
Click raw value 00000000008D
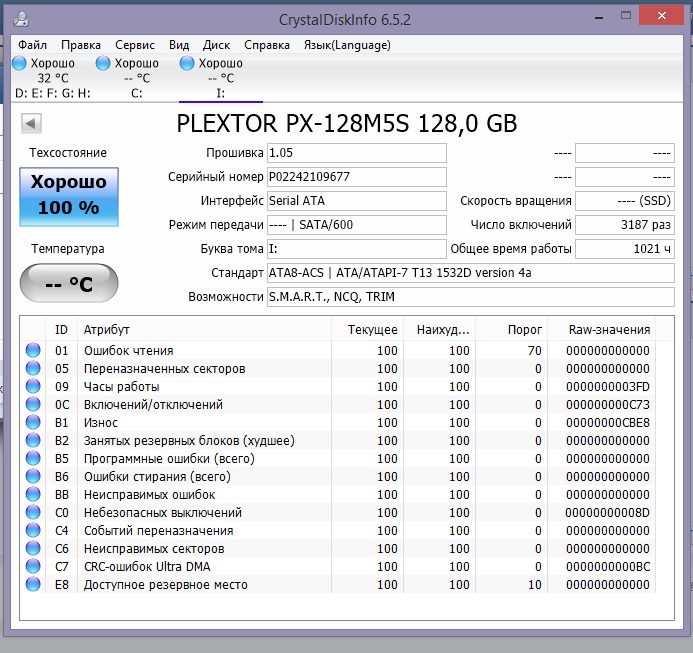point(608,513)
